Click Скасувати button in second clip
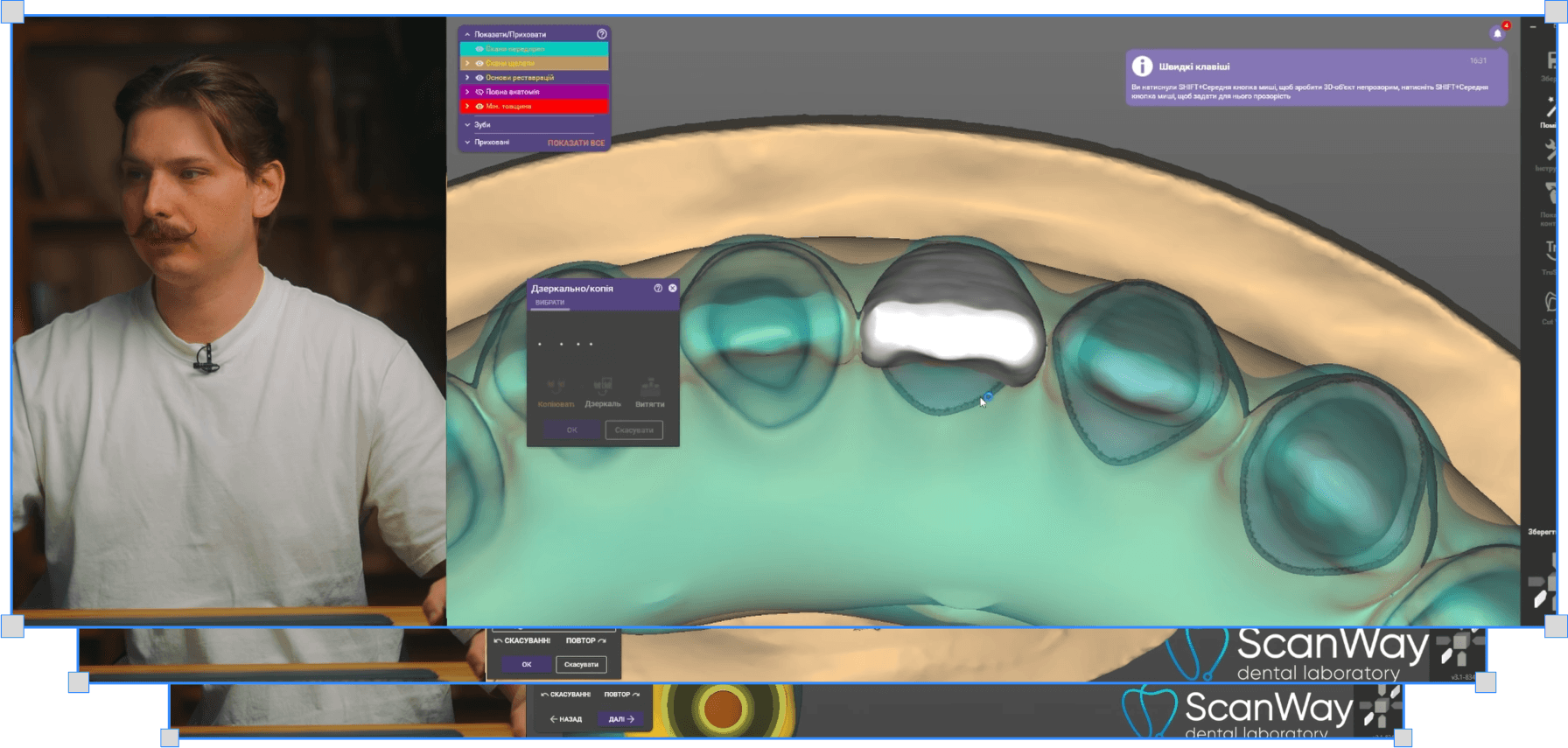 click(581, 664)
